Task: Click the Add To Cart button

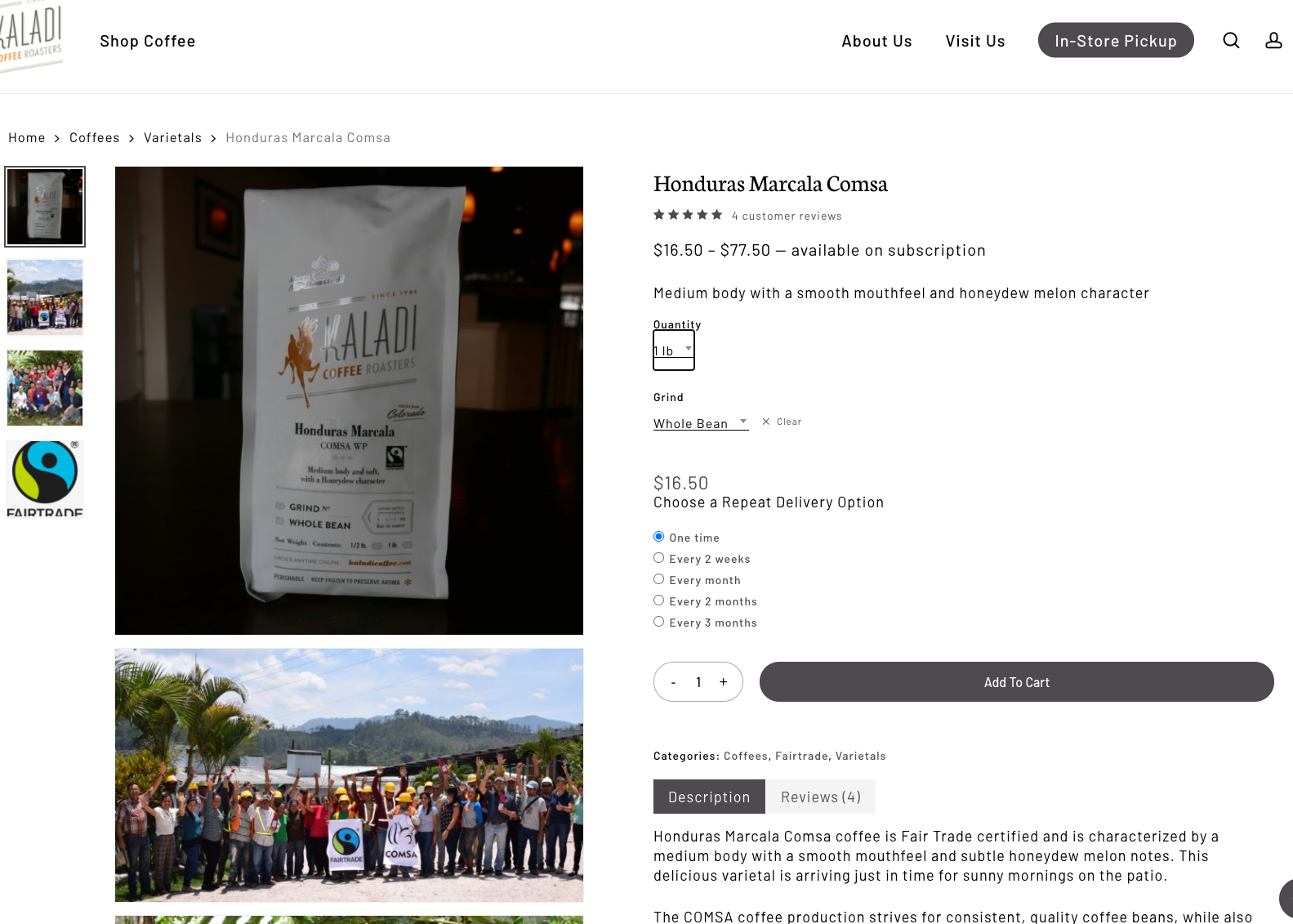Action: [x=1017, y=682]
